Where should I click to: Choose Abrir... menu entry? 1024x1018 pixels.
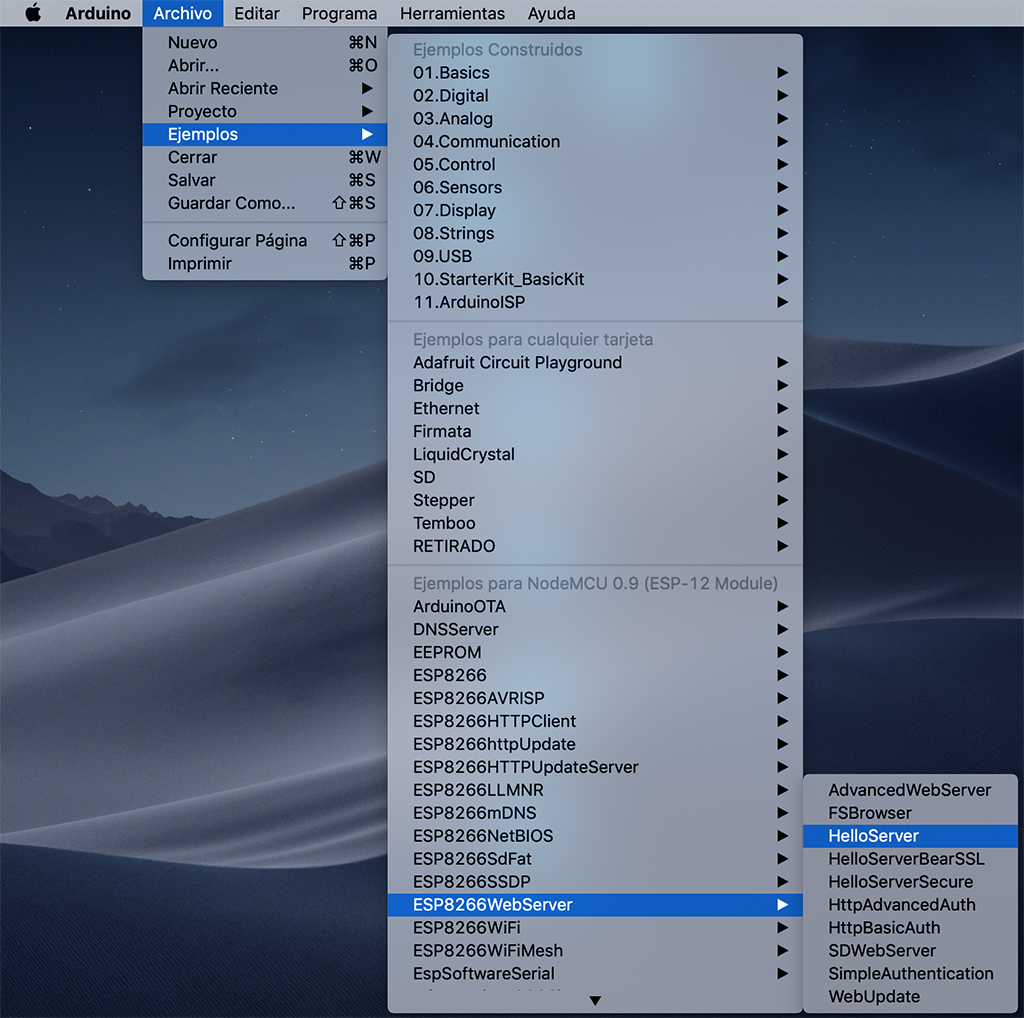click(265, 65)
